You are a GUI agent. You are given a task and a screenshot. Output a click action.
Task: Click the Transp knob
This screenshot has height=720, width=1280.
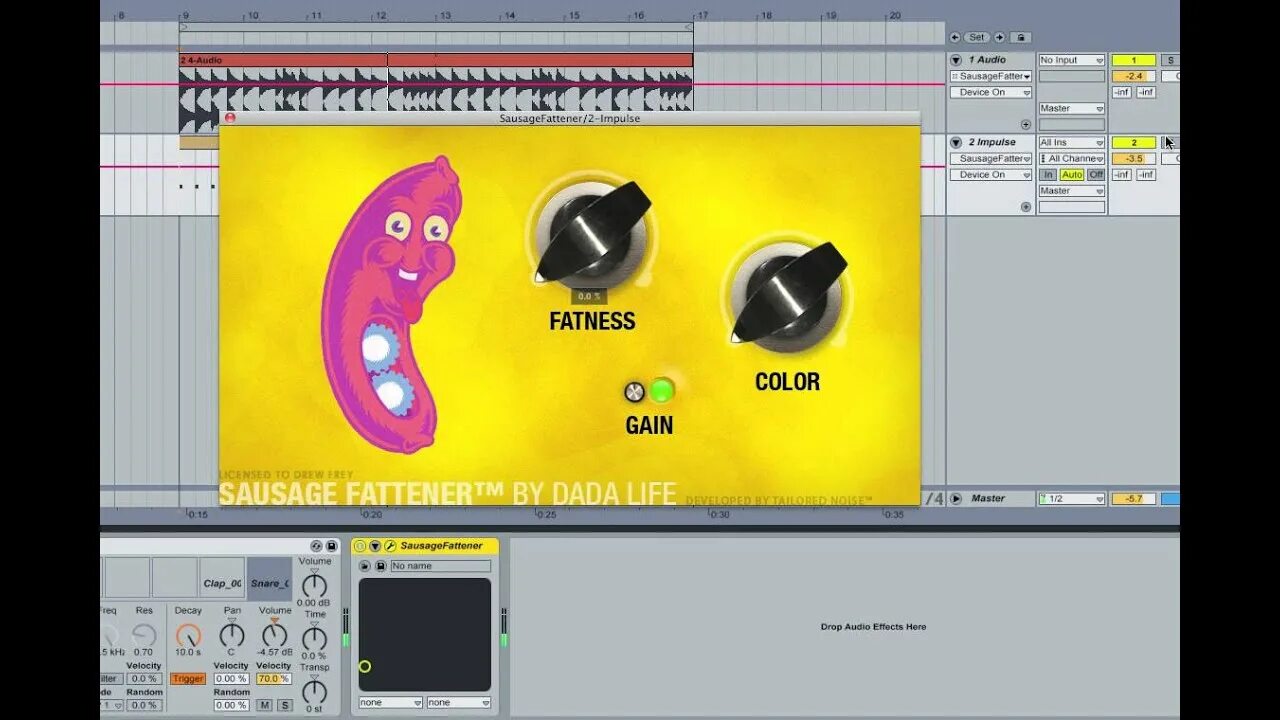click(x=314, y=691)
